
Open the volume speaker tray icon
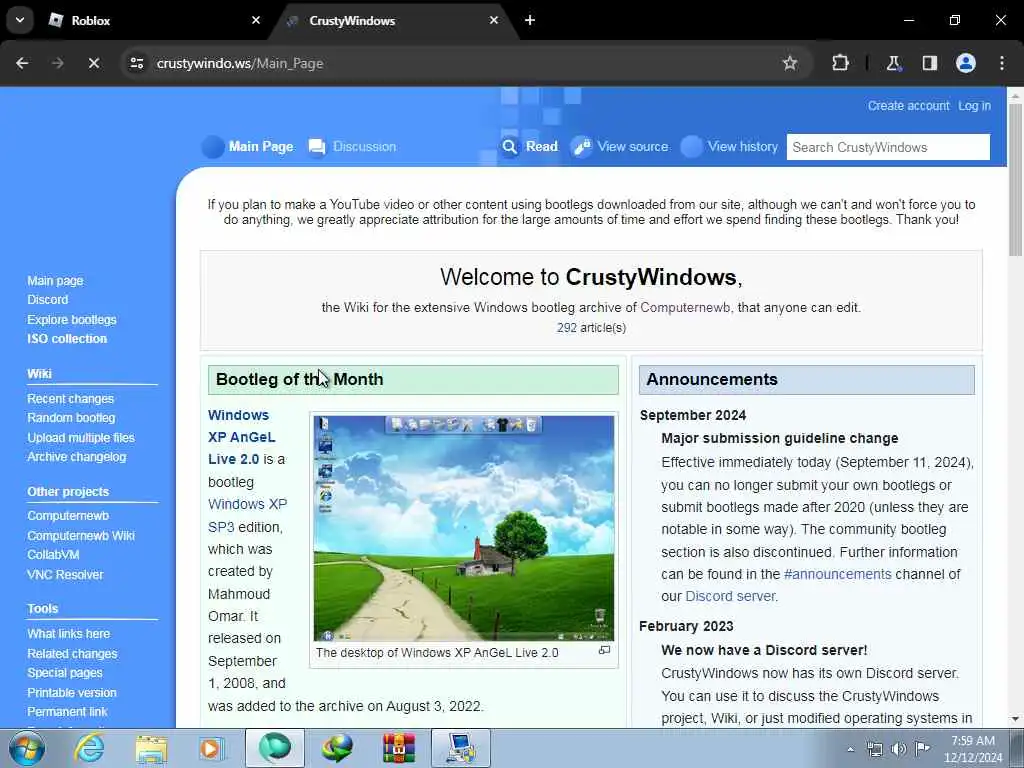(899, 749)
